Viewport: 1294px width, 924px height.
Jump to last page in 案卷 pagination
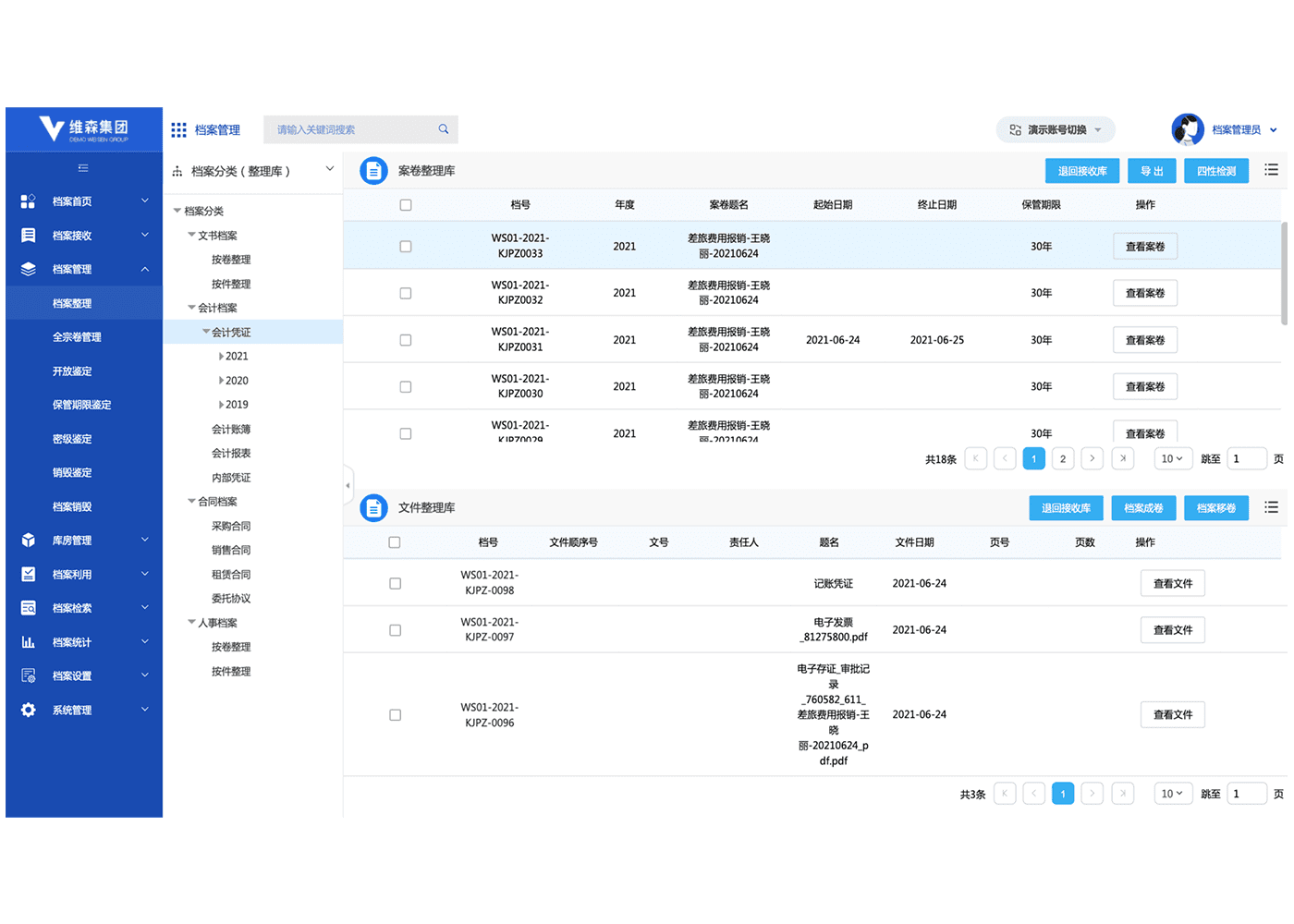1123,458
